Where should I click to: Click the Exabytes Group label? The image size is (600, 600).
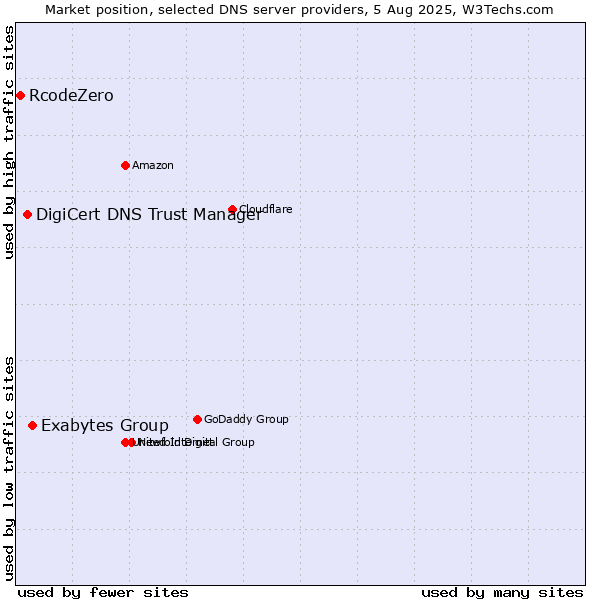105,426
